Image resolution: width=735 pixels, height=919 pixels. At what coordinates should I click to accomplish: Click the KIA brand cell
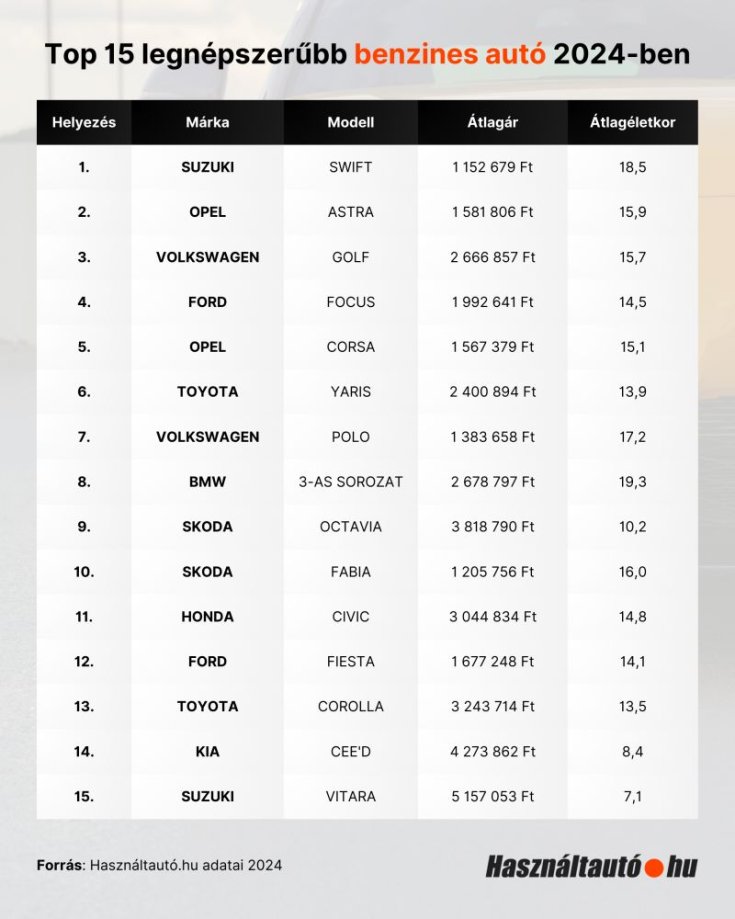click(x=207, y=752)
